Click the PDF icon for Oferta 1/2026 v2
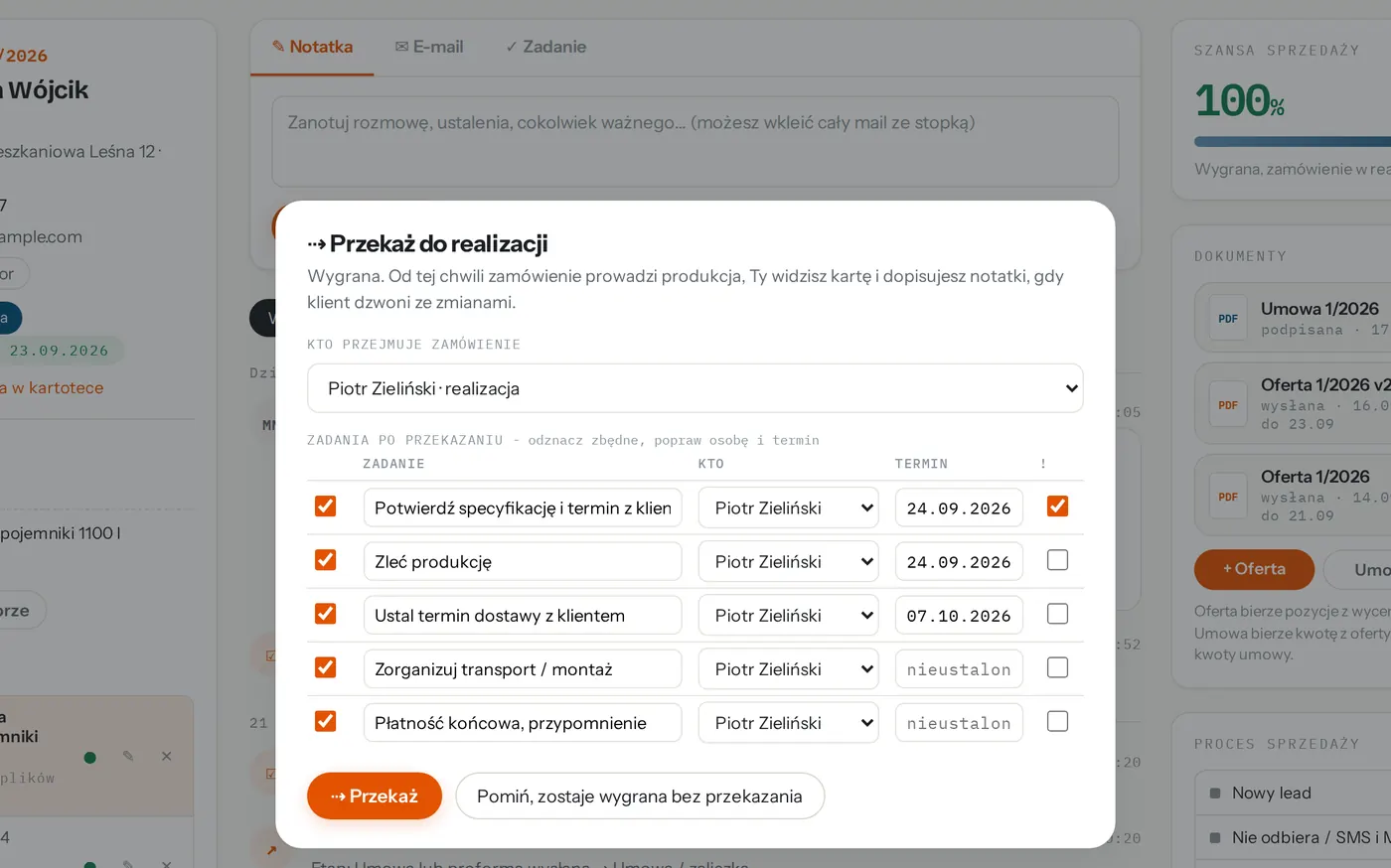This screenshot has width=1391, height=868. tap(1228, 405)
